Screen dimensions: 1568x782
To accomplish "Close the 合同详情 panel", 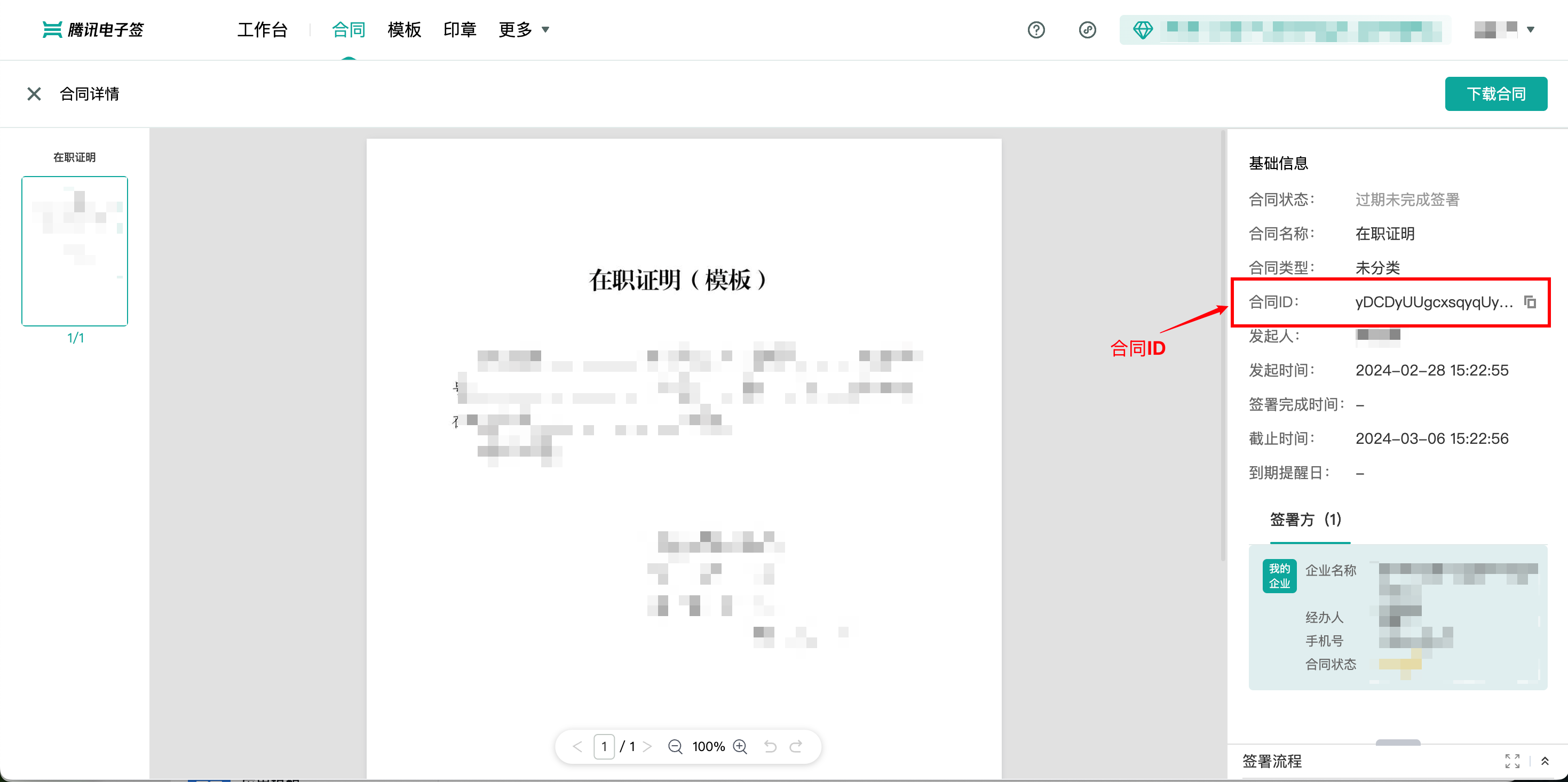I will (34, 94).
